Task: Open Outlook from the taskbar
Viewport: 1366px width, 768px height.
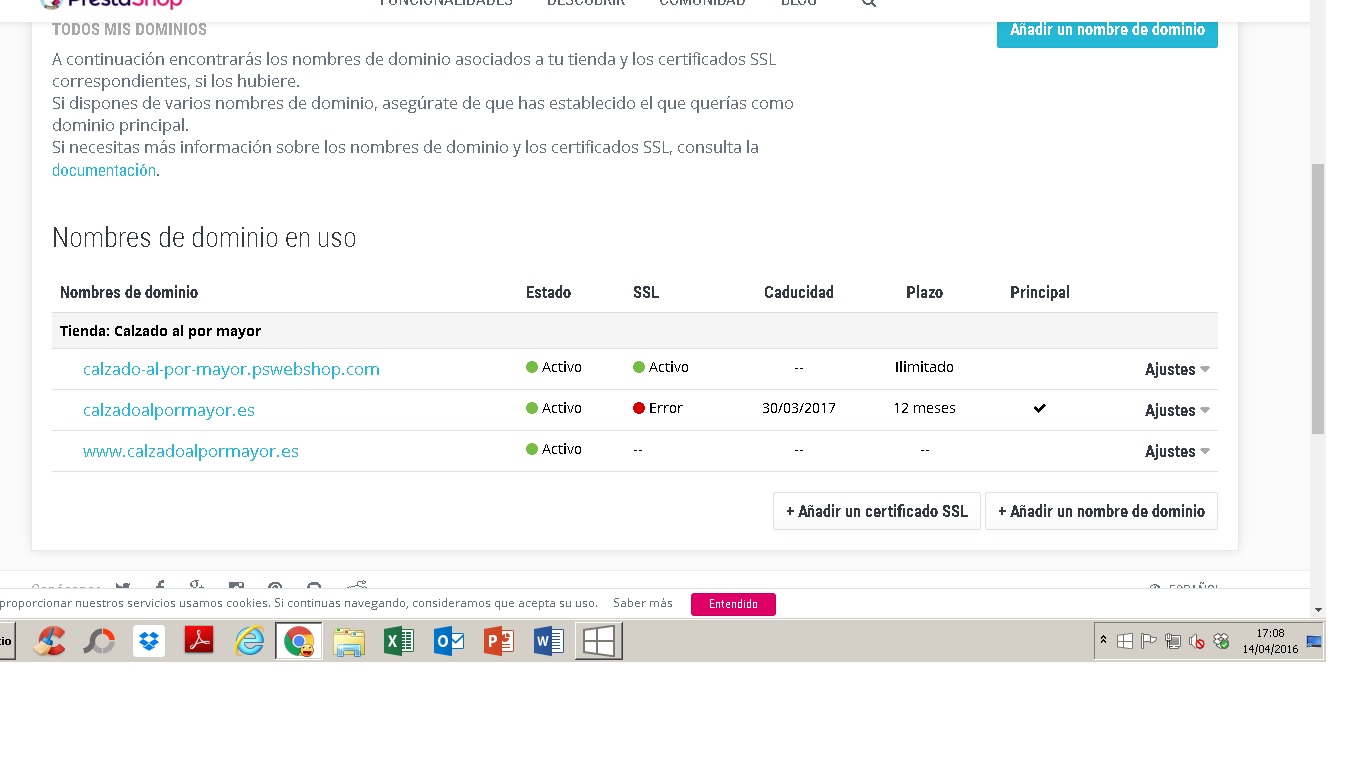Action: click(449, 641)
